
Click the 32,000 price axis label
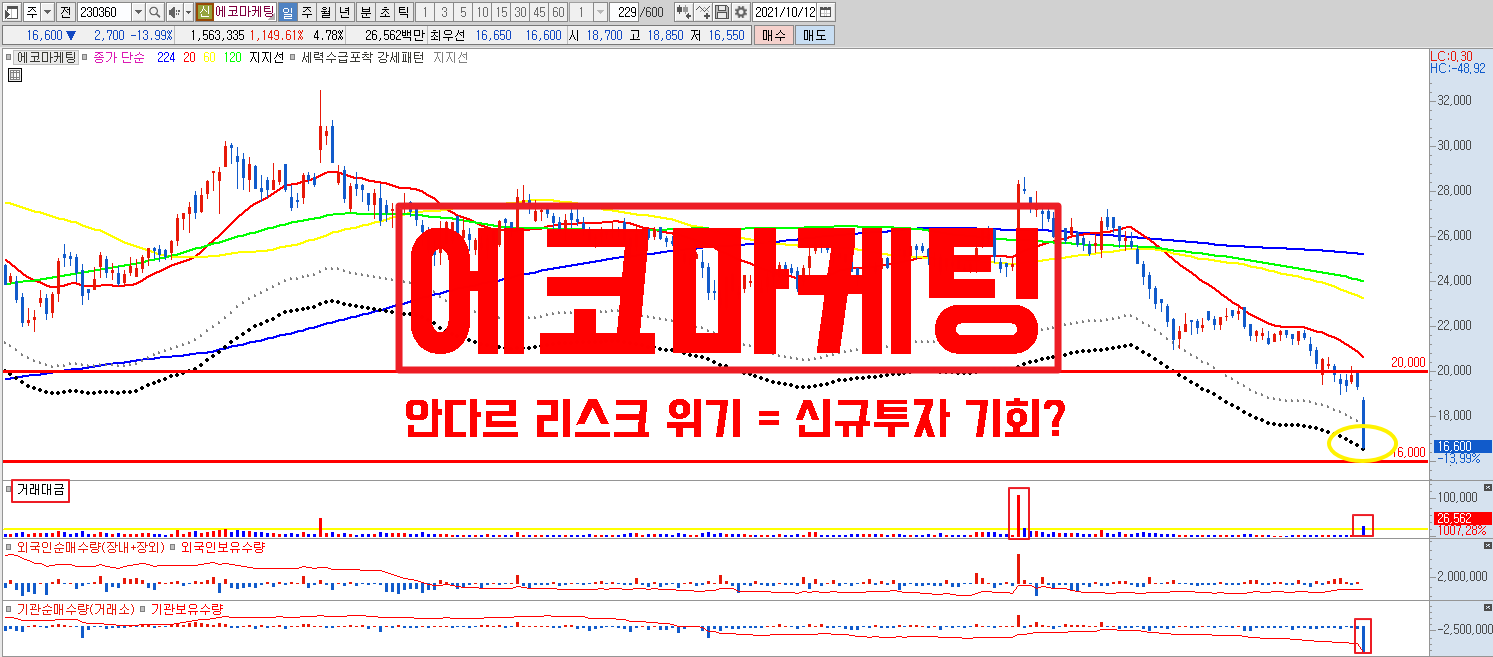click(1456, 100)
